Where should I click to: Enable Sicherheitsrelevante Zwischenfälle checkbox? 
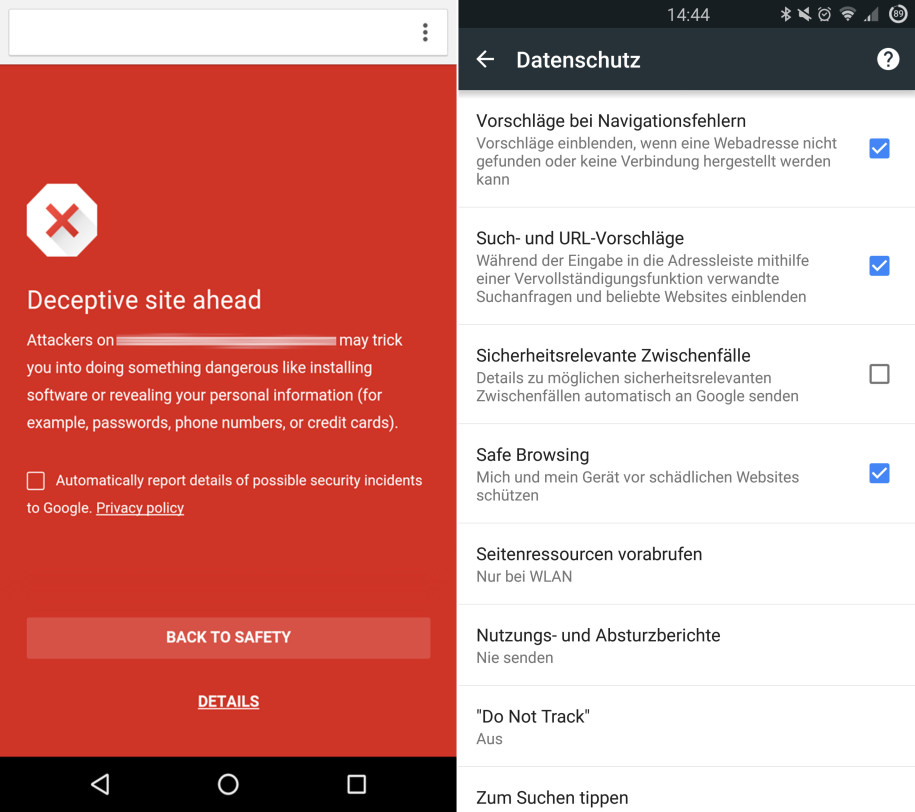click(879, 374)
